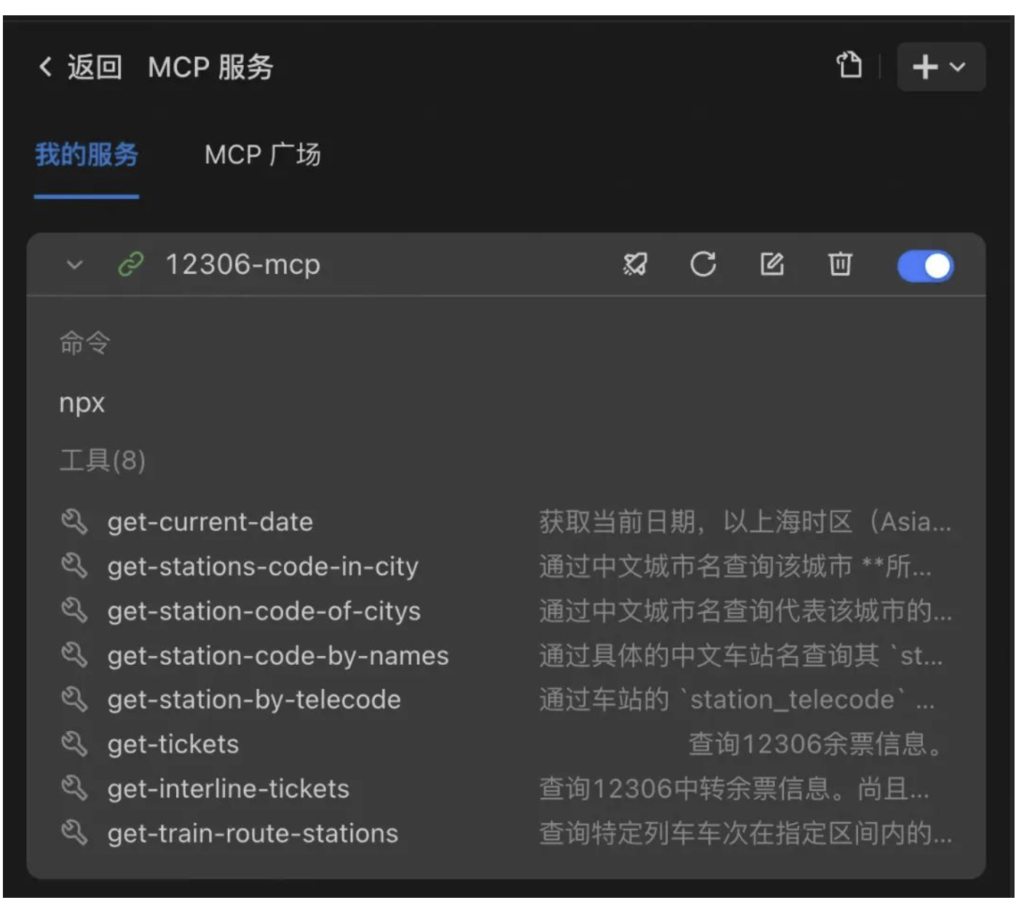Select the get-stations-code-in-city tool
The width and height of the screenshot is (1024, 900).
(262, 566)
